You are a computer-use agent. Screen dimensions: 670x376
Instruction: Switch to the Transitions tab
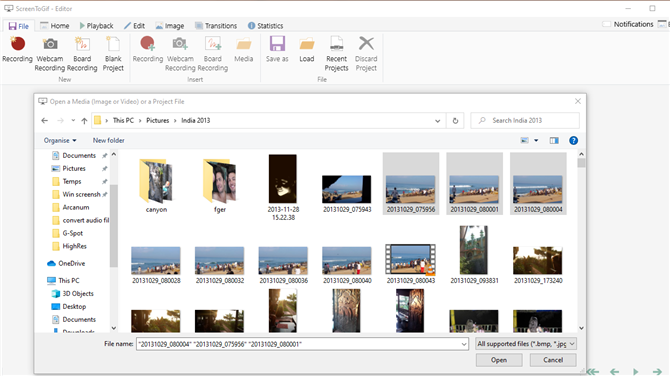click(x=216, y=26)
